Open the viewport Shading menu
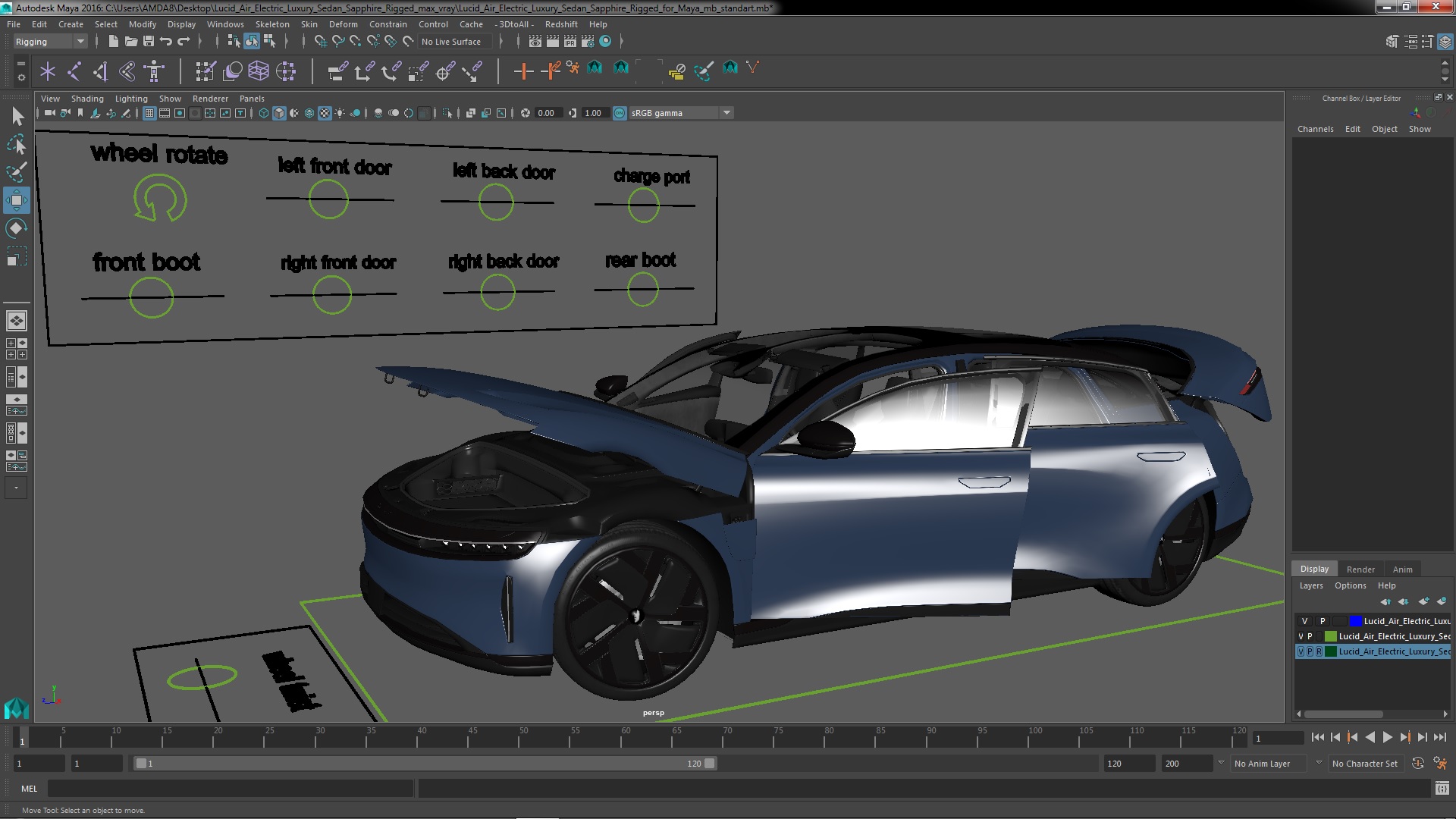 pyautogui.click(x=87, y=99)
